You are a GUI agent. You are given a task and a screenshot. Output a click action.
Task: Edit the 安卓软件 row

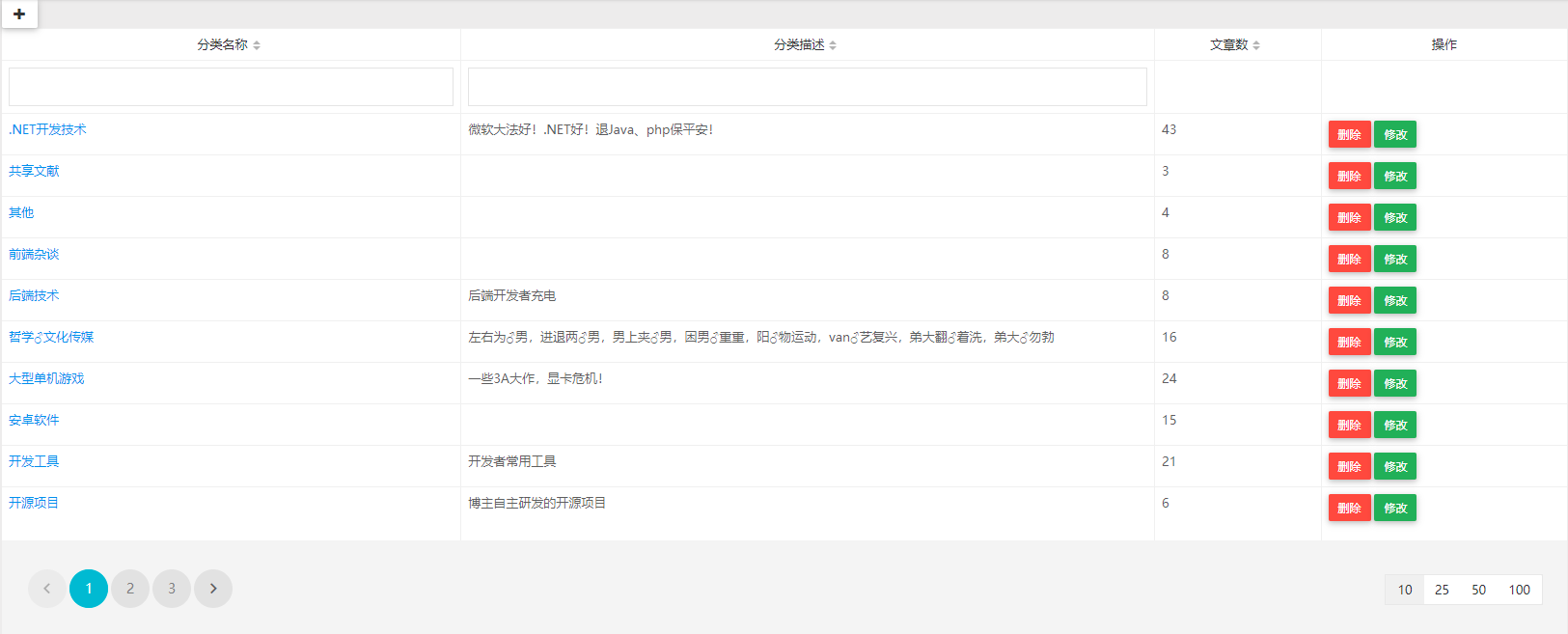point(1395,426)
